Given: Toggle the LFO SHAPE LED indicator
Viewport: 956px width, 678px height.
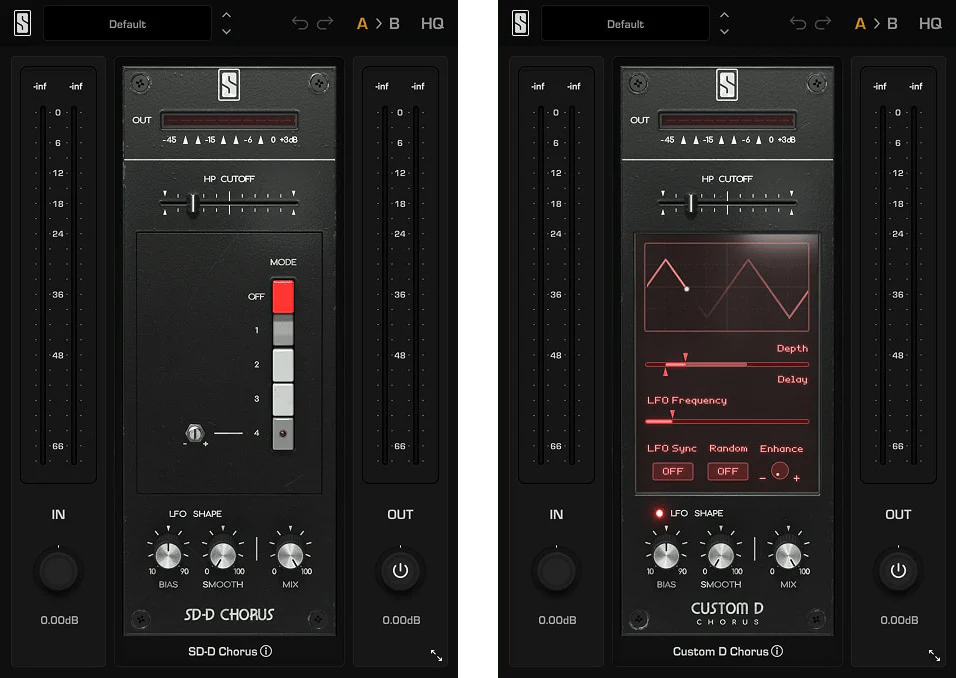Looking at the screenshot, I should coord(657,513).
